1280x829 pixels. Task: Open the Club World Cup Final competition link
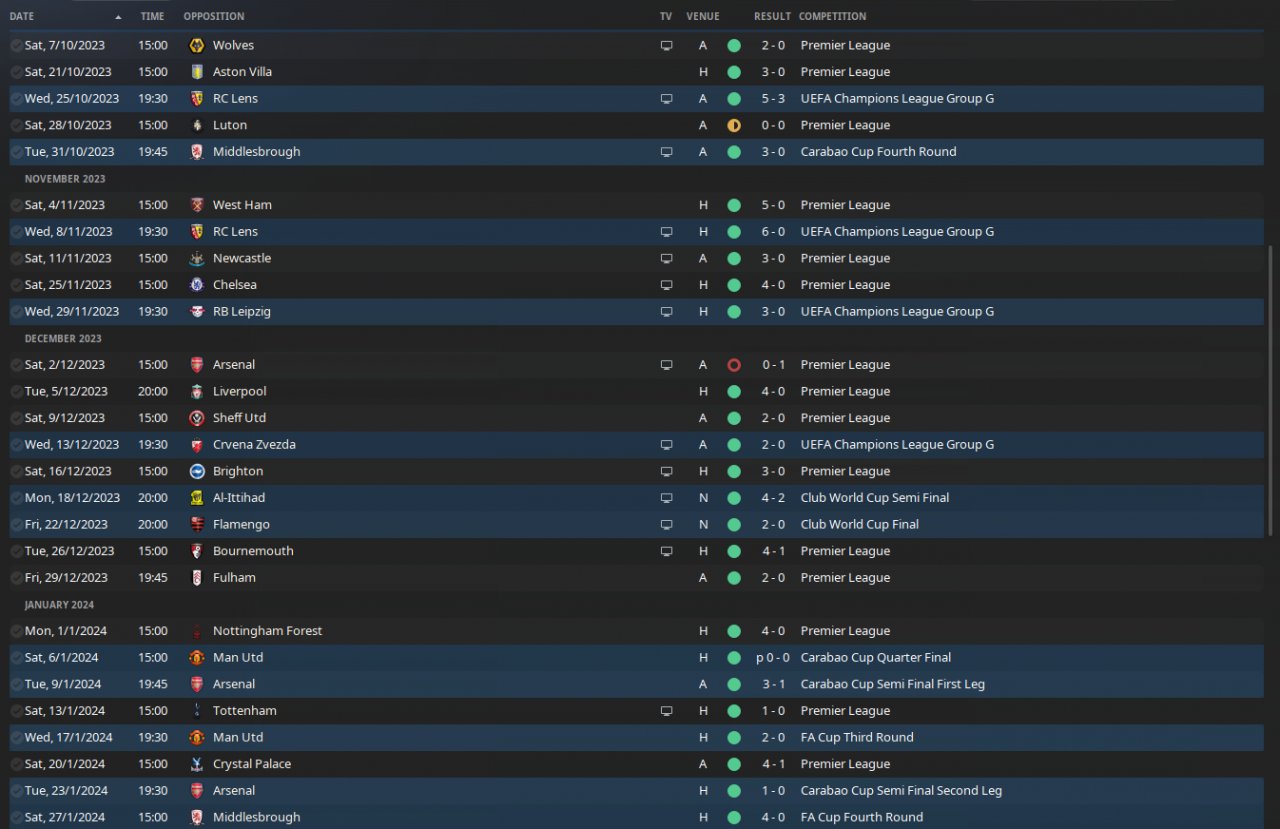coord(859,524)
